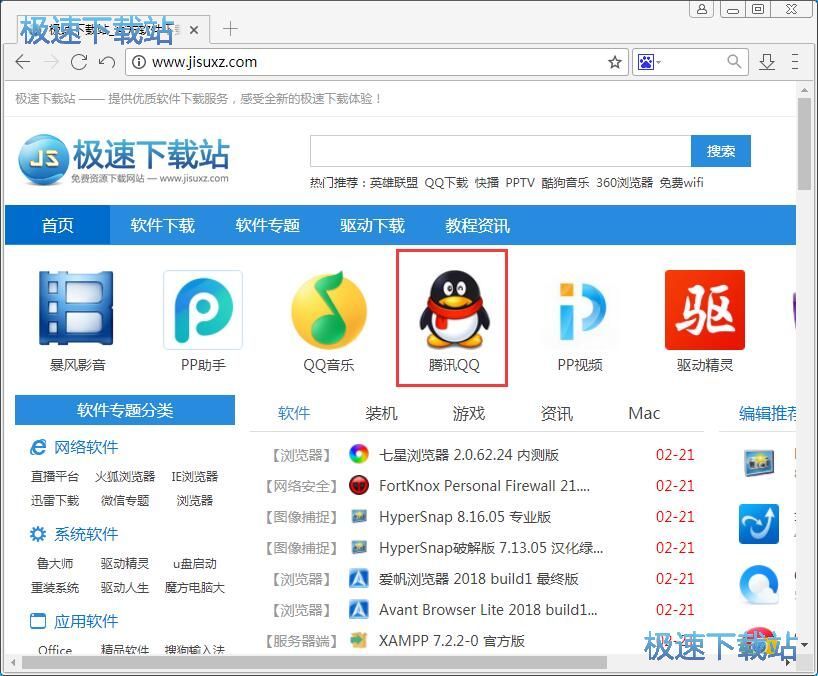Open 爱帆浏览器 2018 build1 最终版 entry
Image resolution: width=818 pixels, height=676 pixels.
click(478, 579)
